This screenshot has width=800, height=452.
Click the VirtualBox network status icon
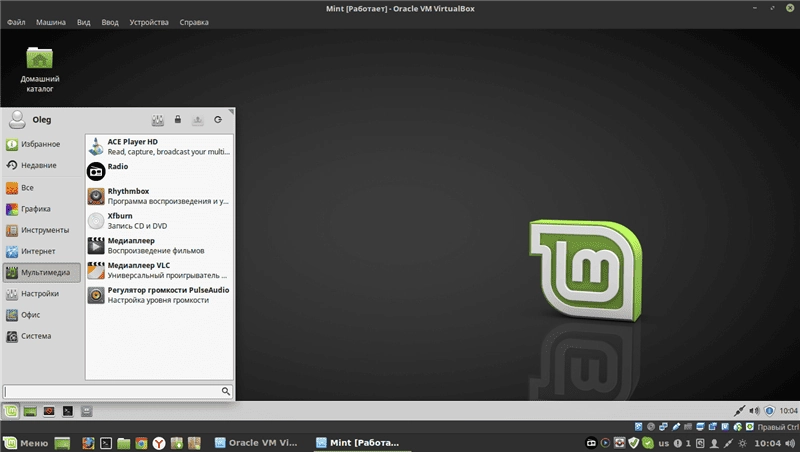point(663,426)
